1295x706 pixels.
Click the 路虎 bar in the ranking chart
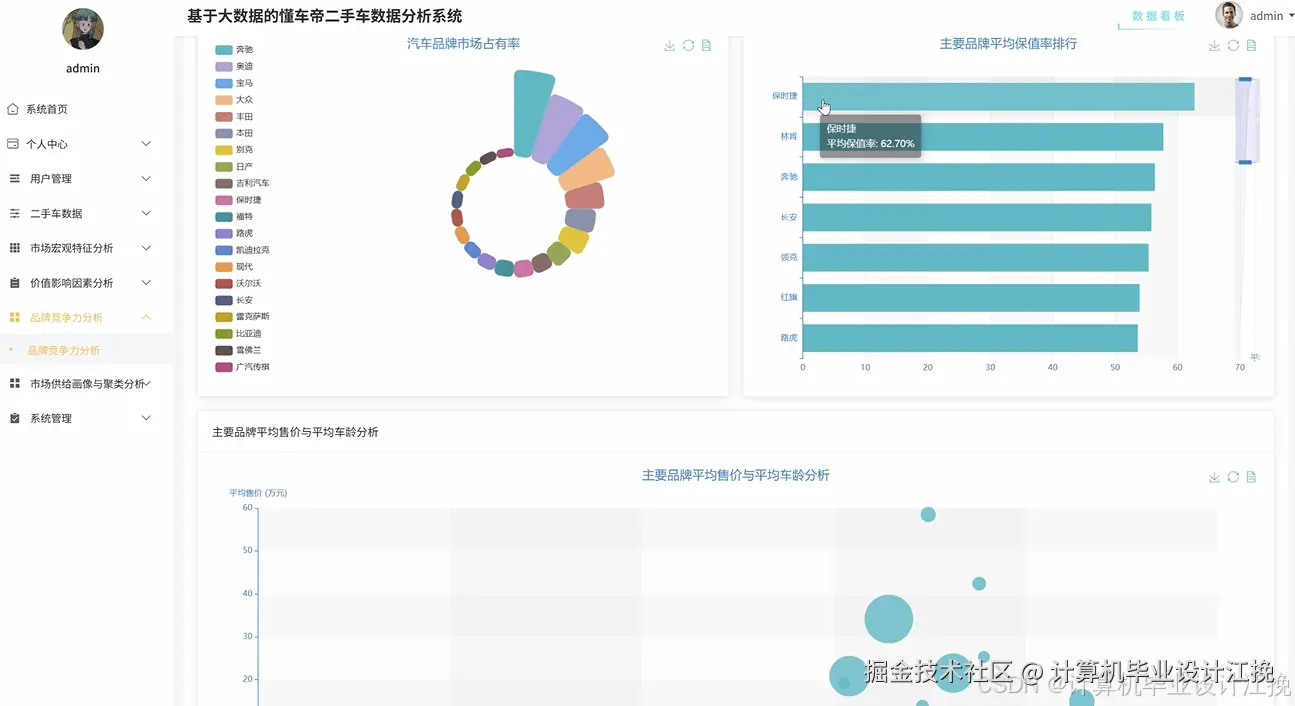click(x=970, y=338)
